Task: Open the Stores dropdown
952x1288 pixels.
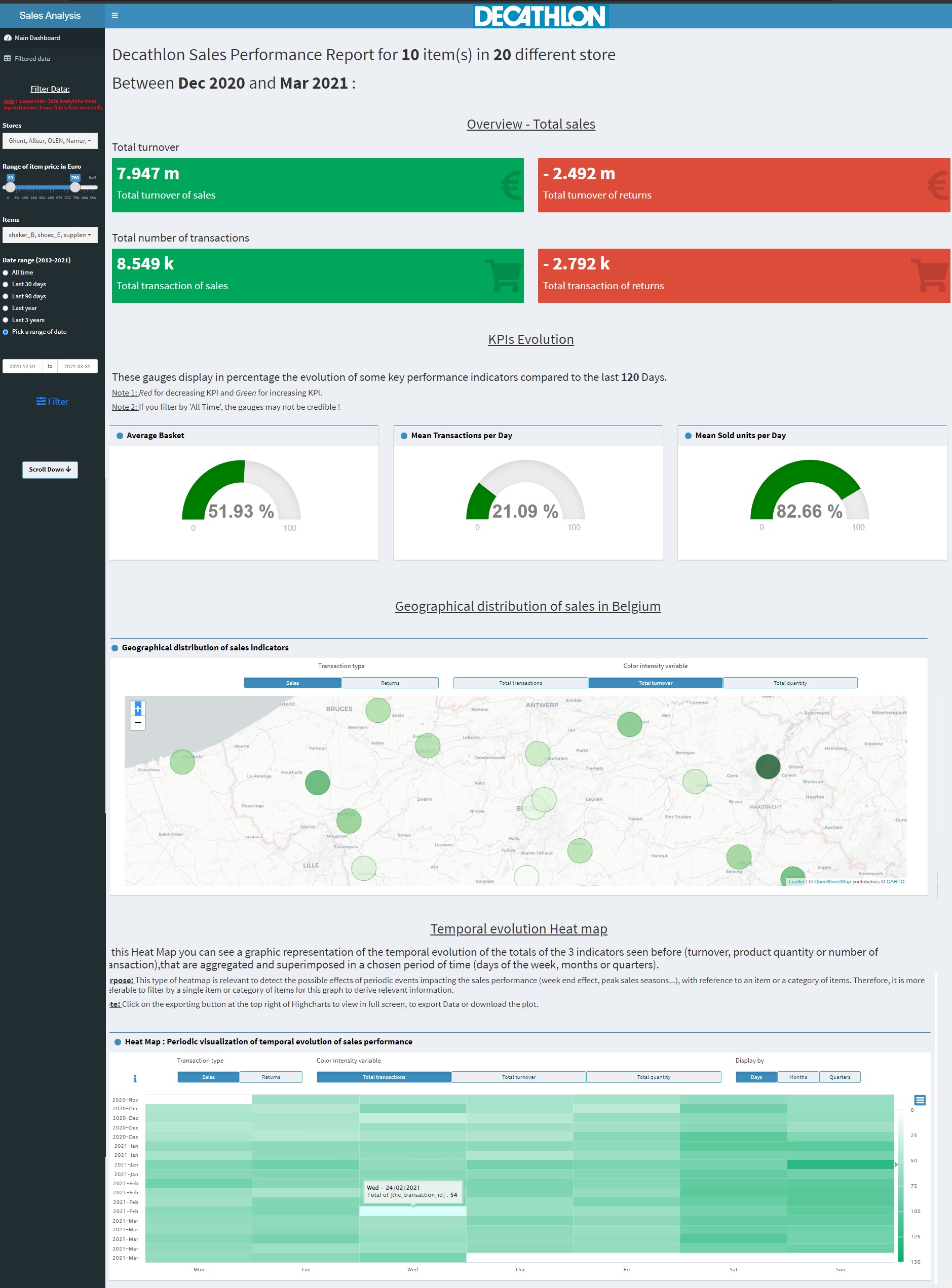Action: pyautogui.click(x=50, y=141)
